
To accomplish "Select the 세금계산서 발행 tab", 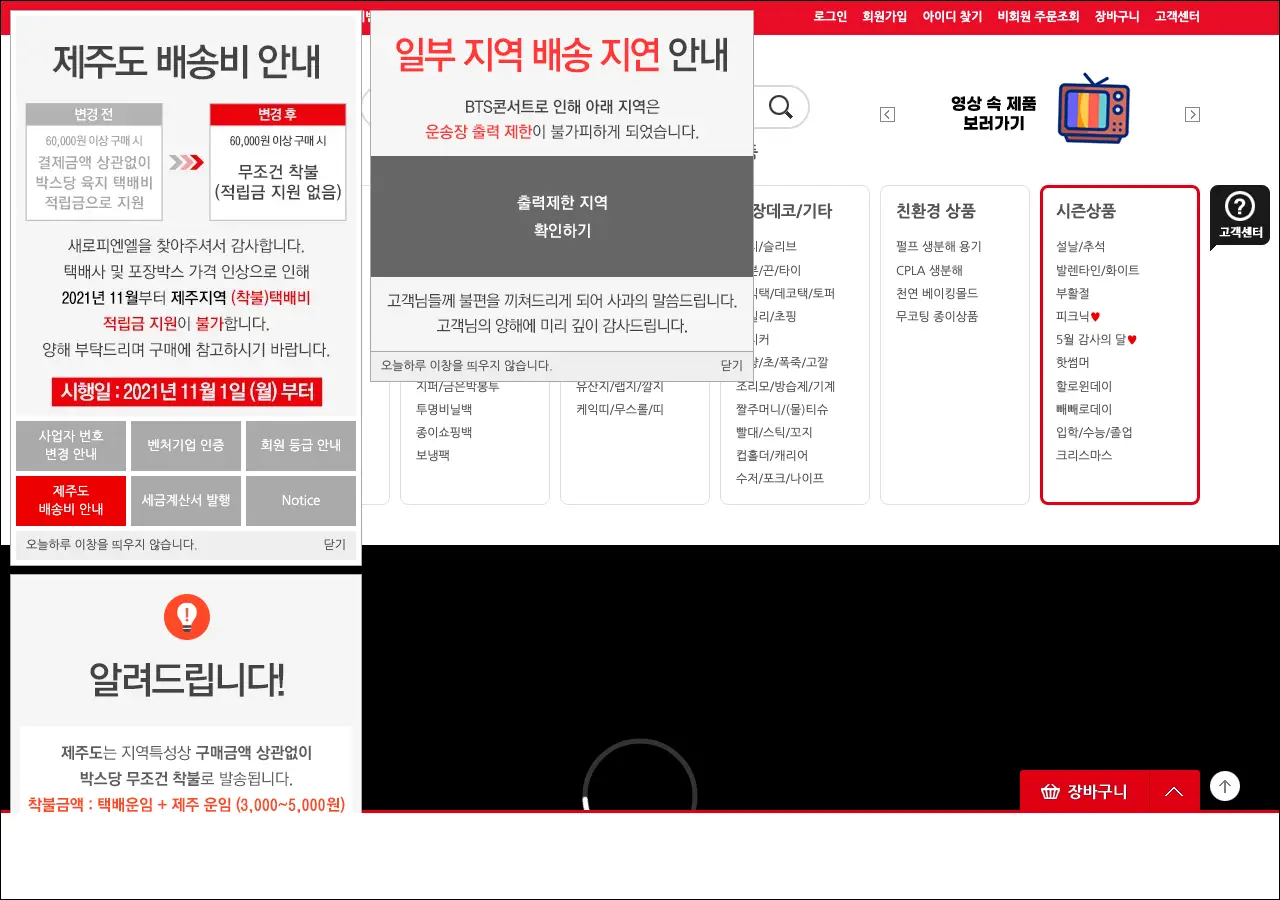I will click(186, 500).
